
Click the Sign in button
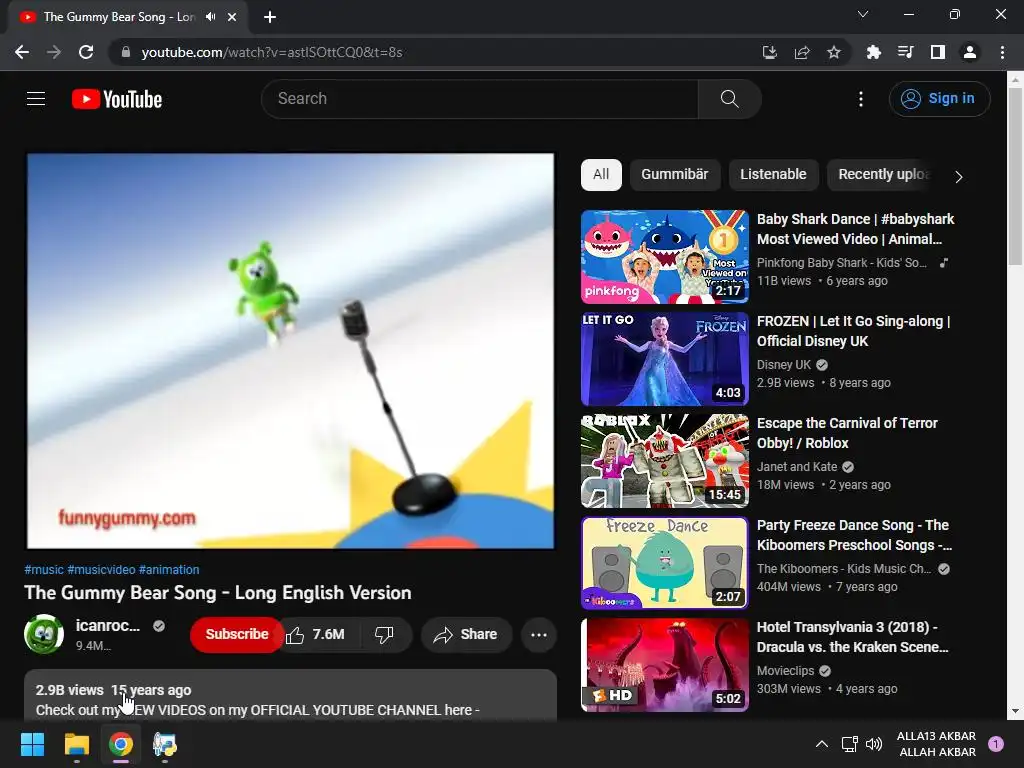(939, 99)
